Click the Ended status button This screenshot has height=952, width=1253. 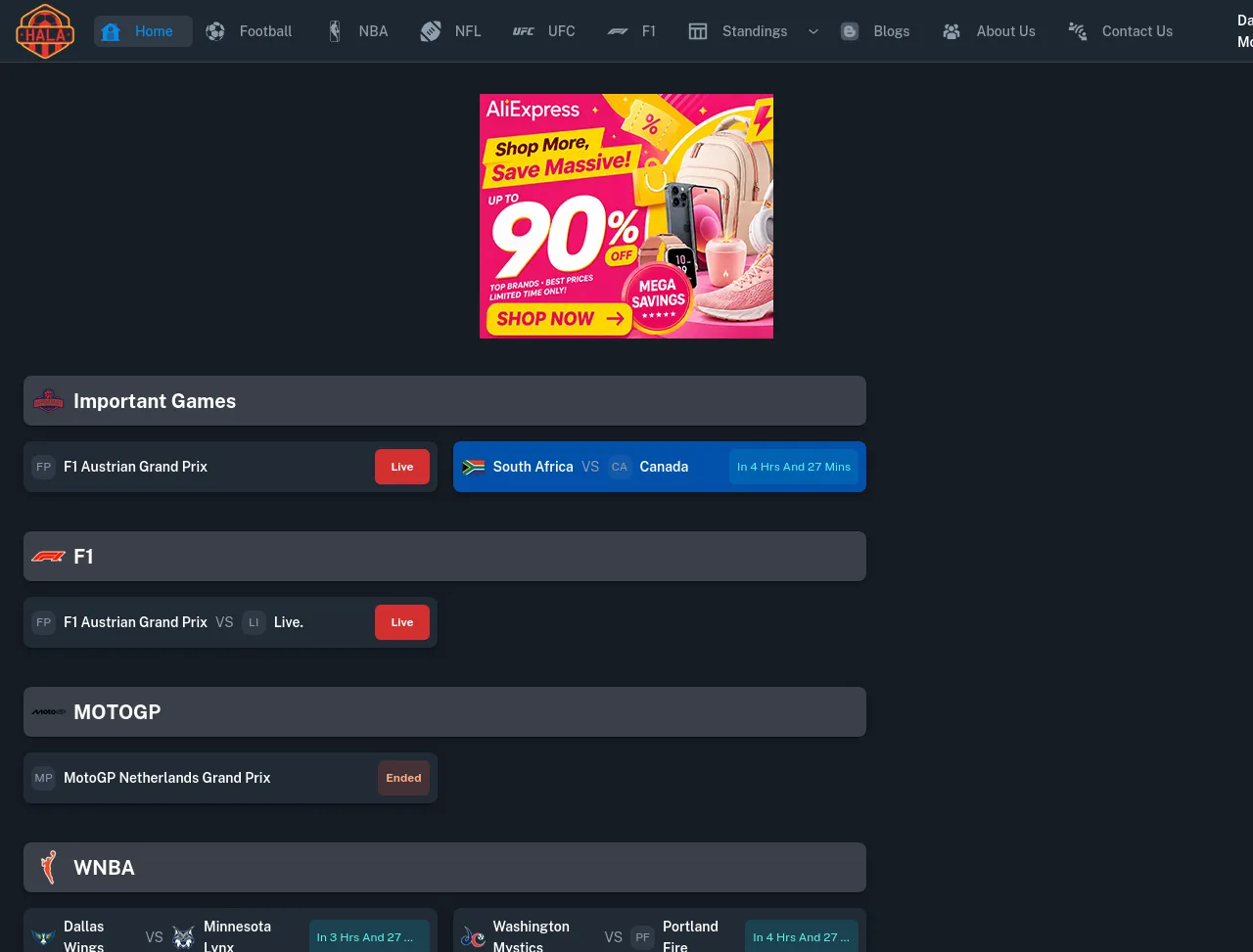[x=403, y=778]
